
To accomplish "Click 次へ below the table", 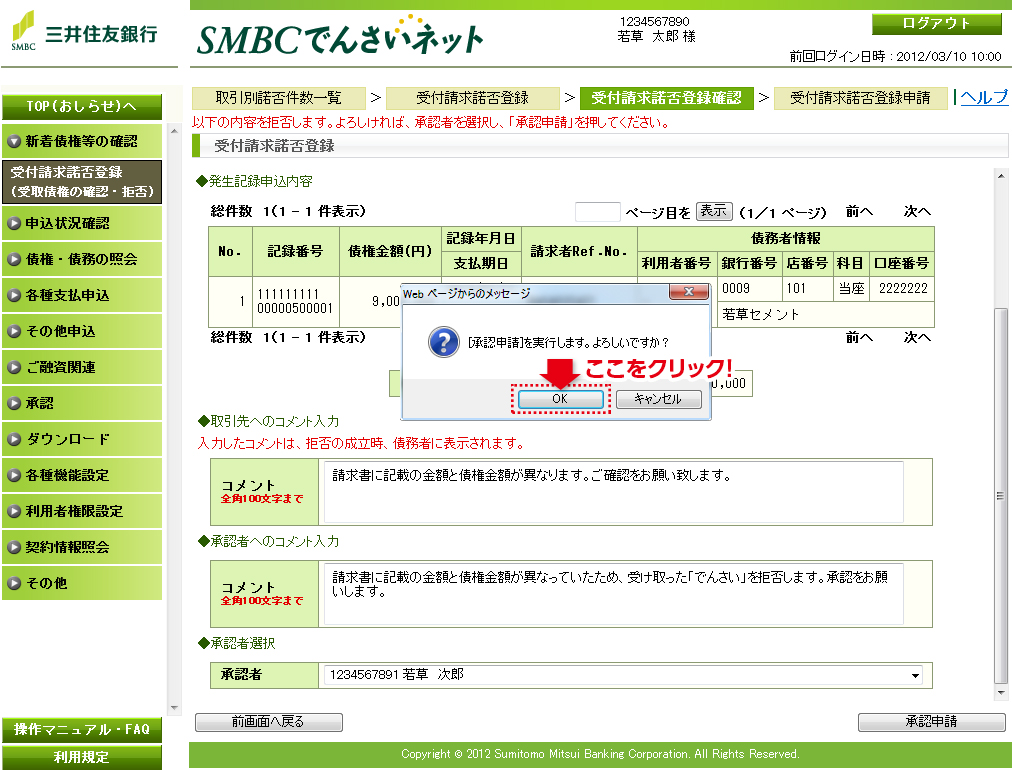I will pos(917,338).
